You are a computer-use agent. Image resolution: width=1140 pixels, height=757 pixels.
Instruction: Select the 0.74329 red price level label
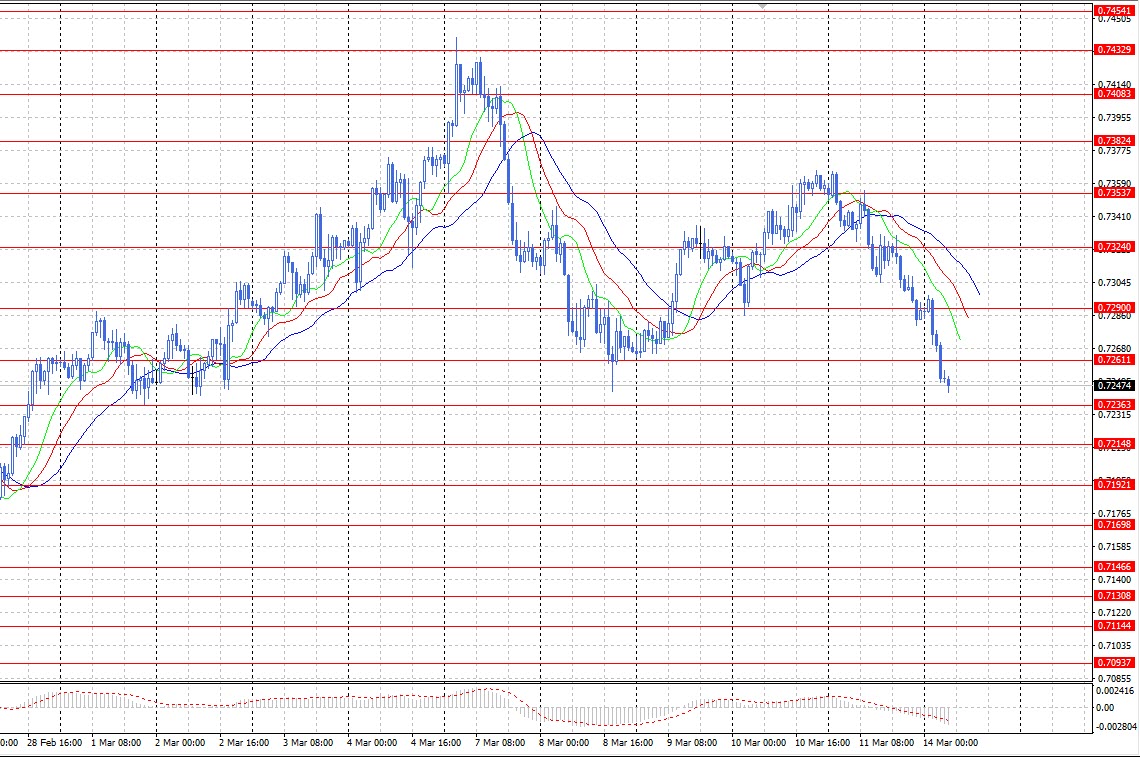pyautogui.click(x=1114, y=50)
